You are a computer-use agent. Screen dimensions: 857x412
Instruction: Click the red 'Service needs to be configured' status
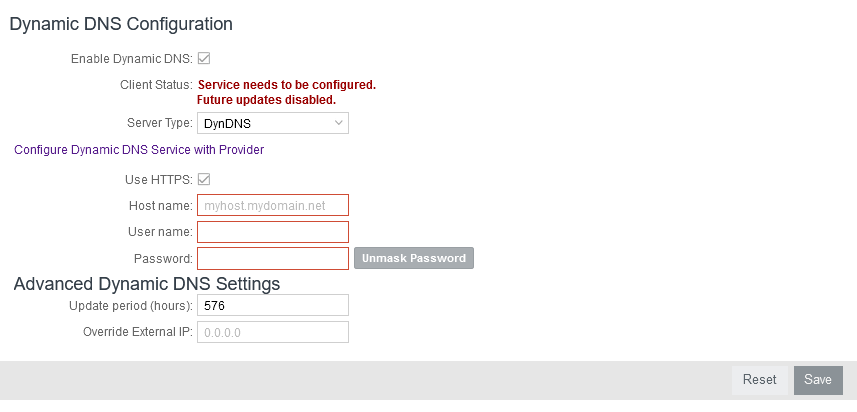click(x=286, y=85)
